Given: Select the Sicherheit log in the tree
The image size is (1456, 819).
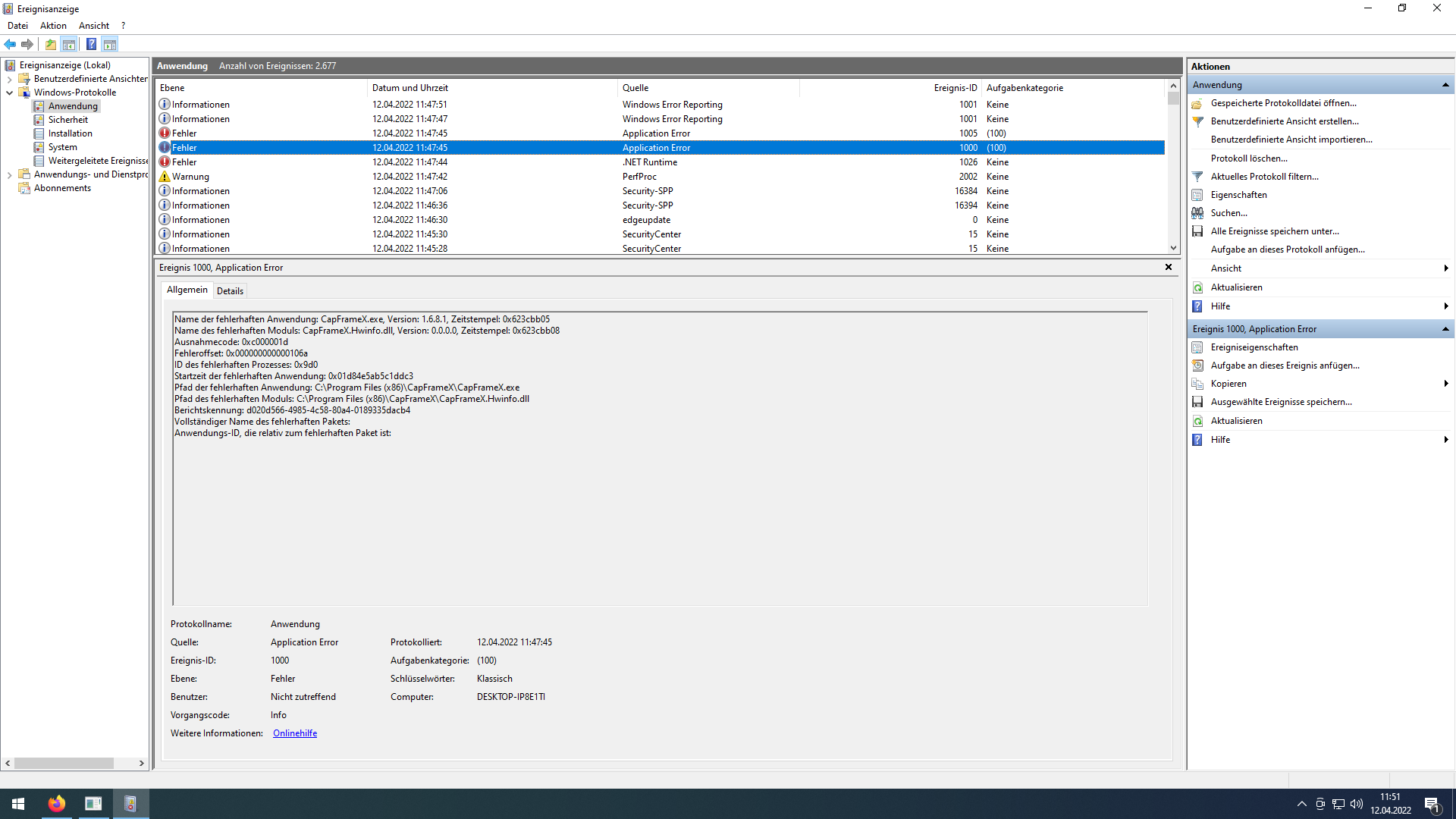Looking at the screenshot, I should tap(67, 120).
